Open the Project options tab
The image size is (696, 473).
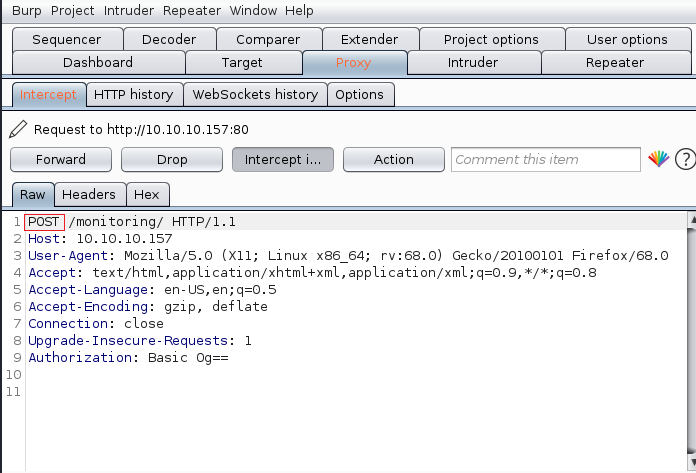pos(491,39)
